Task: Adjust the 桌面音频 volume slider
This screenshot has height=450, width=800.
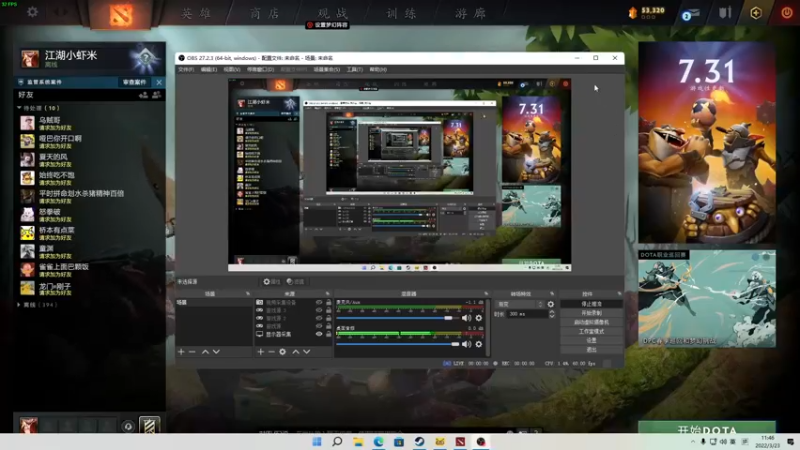Action: point(397,344)
